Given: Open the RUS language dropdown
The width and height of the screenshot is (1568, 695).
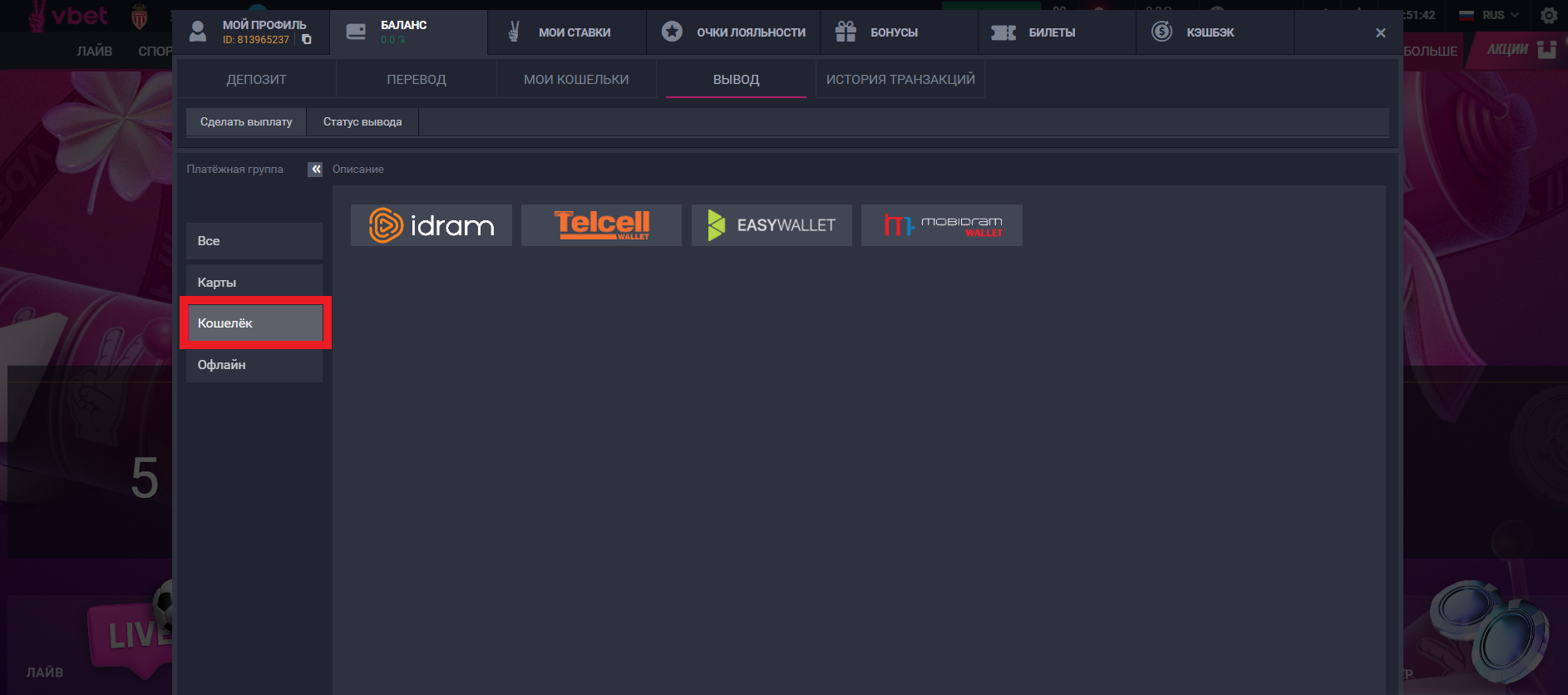Looking at the screenshot, I should (x=1490, y=15).
